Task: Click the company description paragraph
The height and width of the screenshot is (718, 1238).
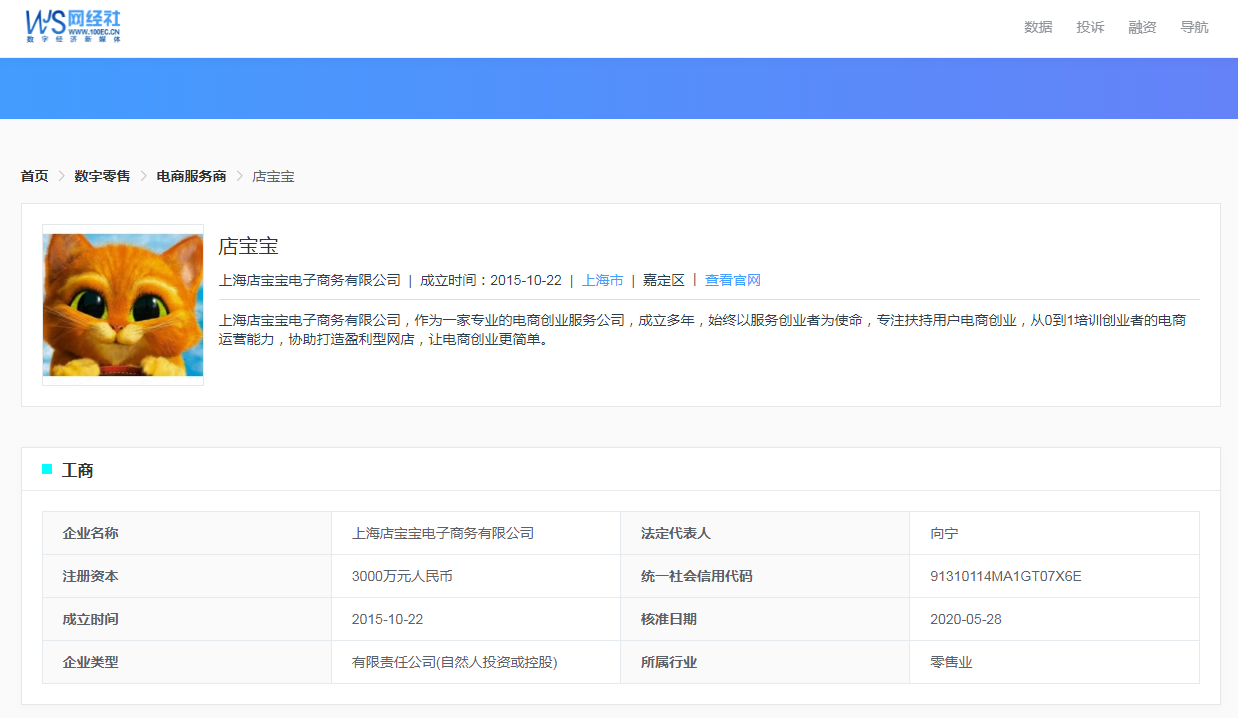Action: [x=702, y=330]
